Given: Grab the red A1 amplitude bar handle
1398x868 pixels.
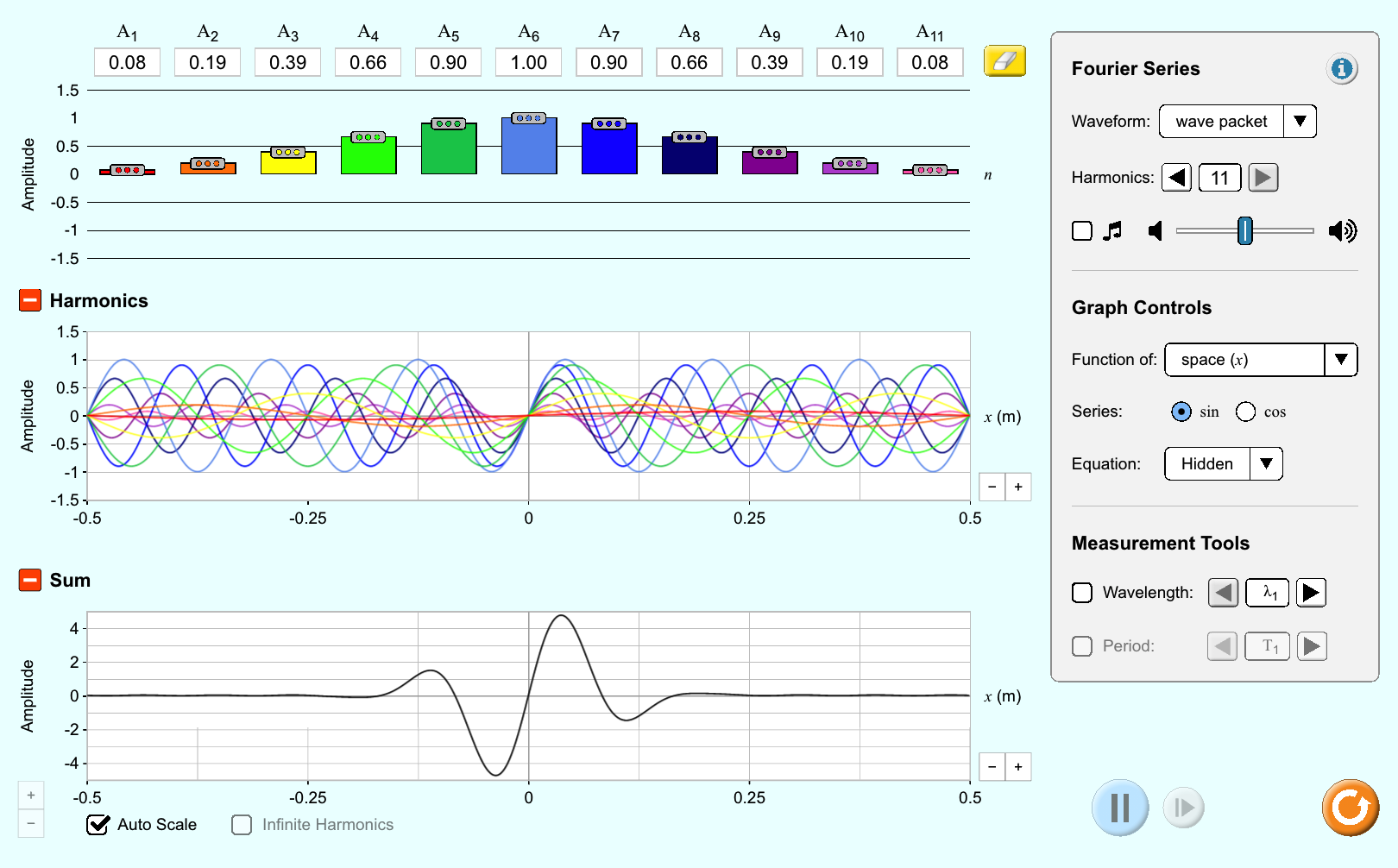Looking at the screenshot, I should [x=127, y=170].
